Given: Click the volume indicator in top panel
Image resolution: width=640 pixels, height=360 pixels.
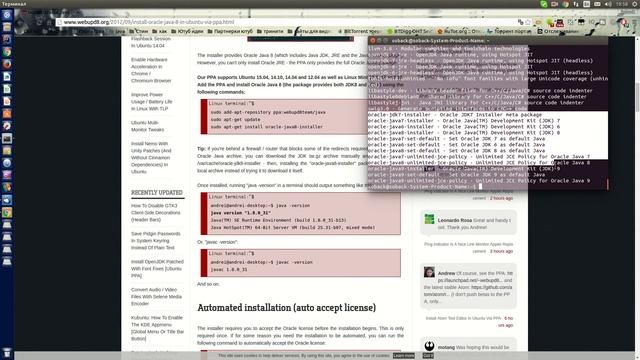Looking at the screenshot, I should coord(608,4).
